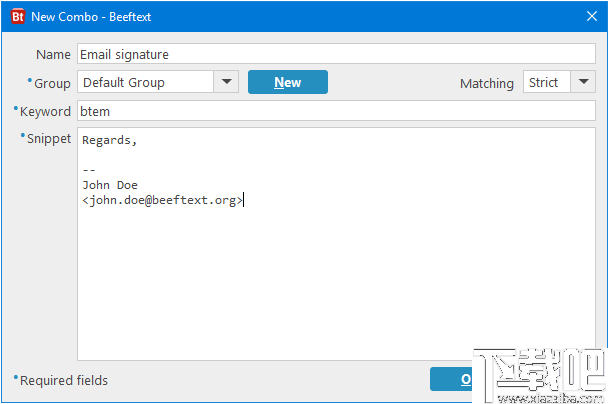Click the Name label
Screen dimensions: 608x404
(x=53, y=55)
